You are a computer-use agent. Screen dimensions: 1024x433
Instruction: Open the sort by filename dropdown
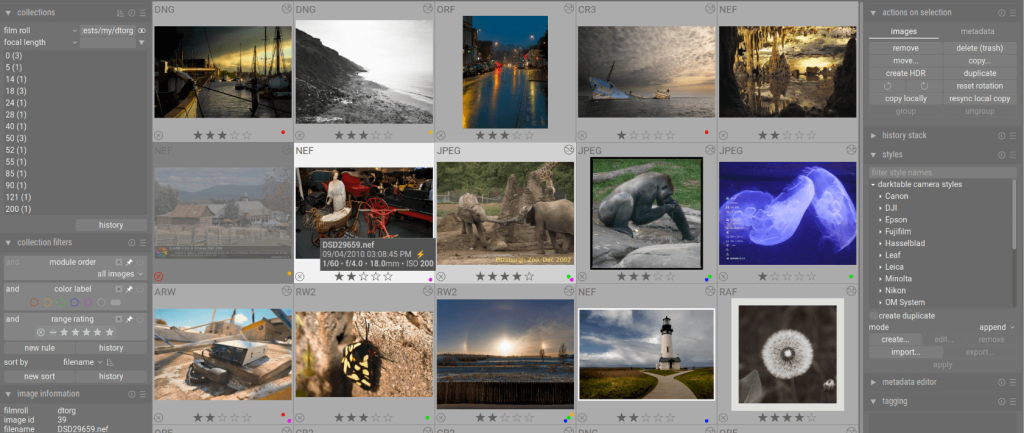83,362
